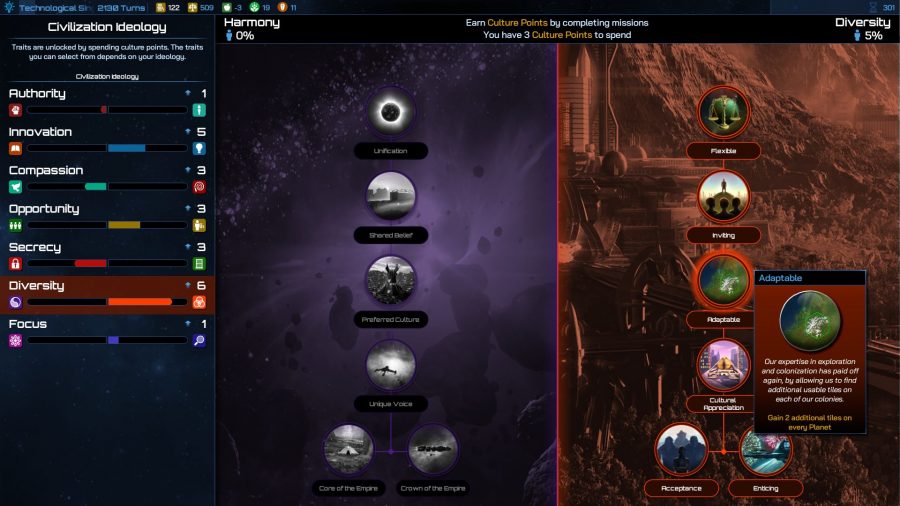
Task: Click the Diversity orange slider bar
Action: (140, 301)
